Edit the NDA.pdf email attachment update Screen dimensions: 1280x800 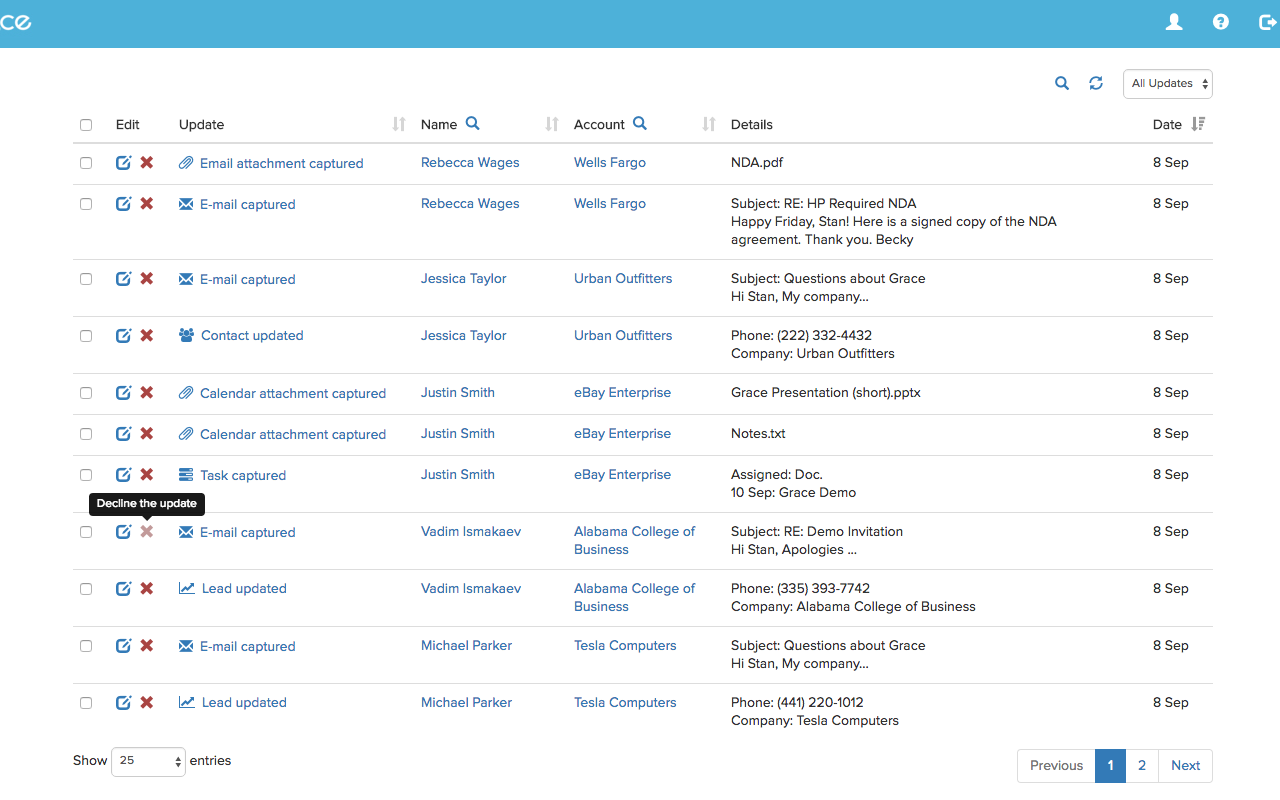pos(123,162)
